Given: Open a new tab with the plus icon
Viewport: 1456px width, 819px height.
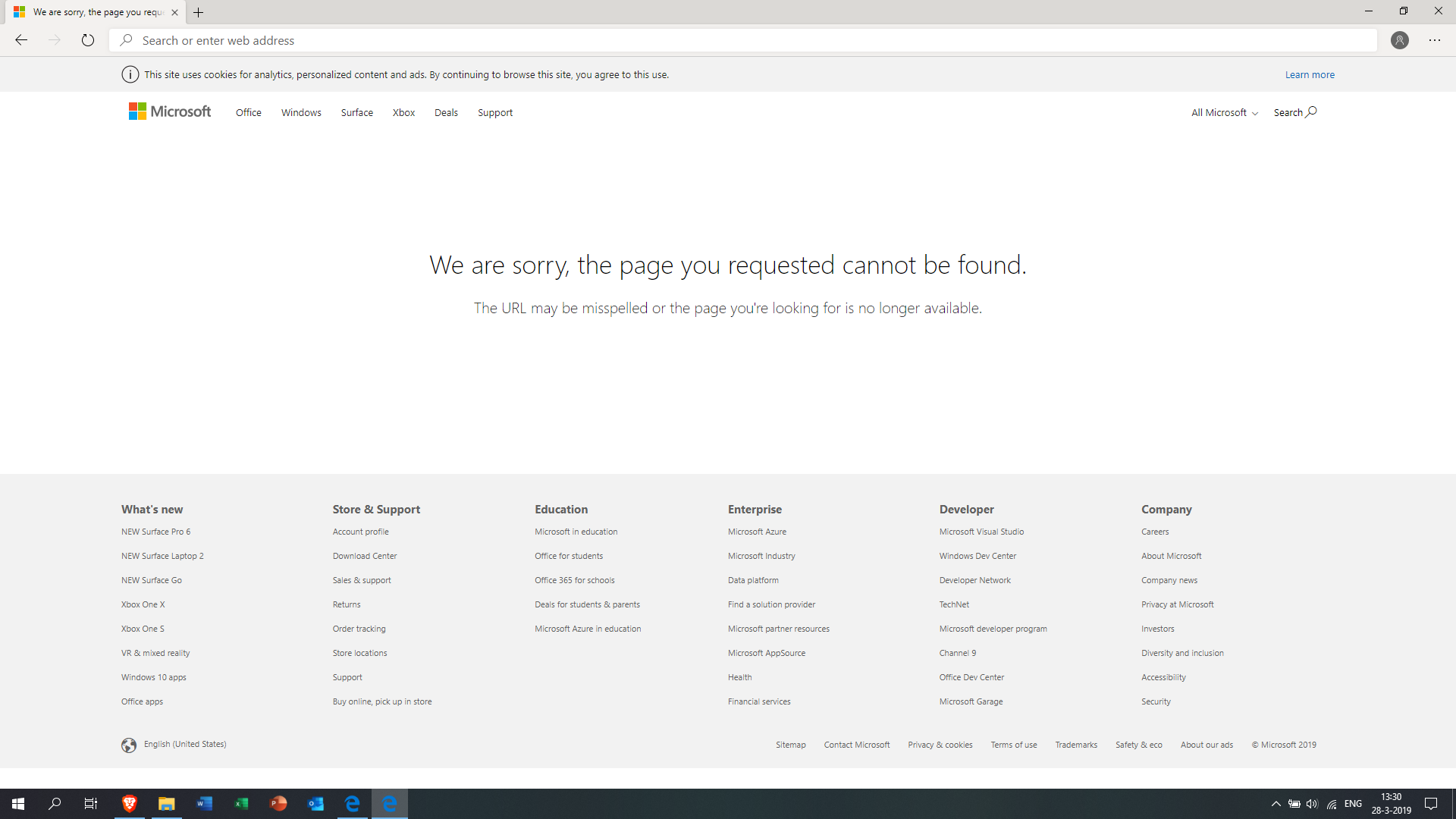Looking at the screenshot, I should (199, 12).
